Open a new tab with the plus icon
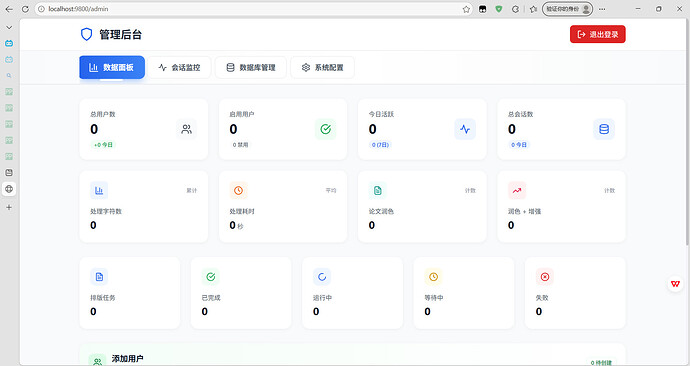Viewport: 690px width, 366px height. click(x=9, y=207)
